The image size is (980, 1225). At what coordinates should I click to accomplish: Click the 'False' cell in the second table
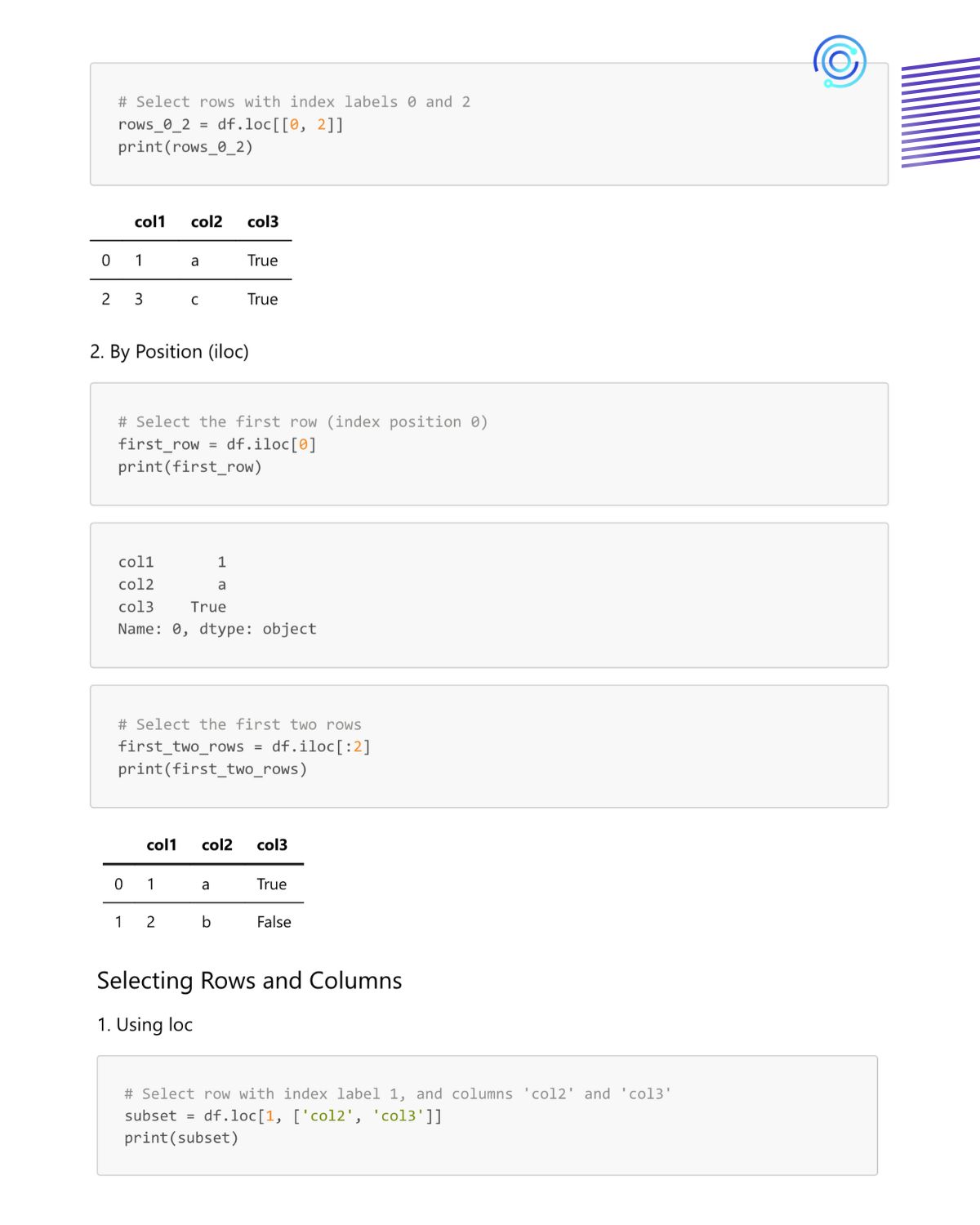tap(274, 922)
